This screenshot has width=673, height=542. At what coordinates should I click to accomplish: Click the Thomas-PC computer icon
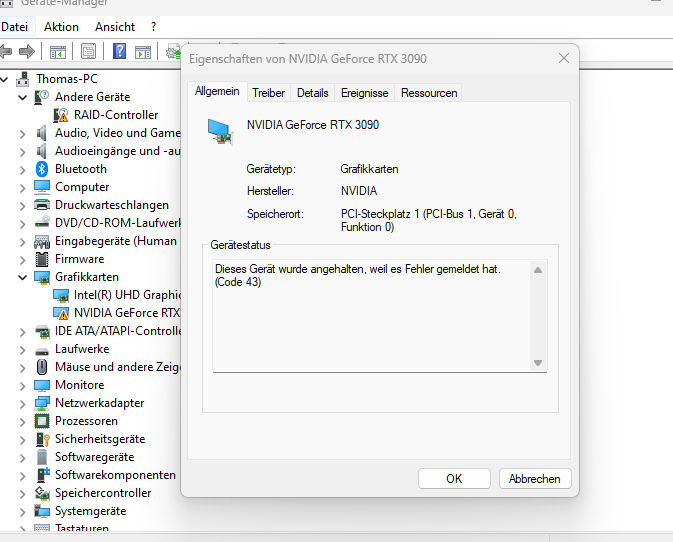pos(23,79)
